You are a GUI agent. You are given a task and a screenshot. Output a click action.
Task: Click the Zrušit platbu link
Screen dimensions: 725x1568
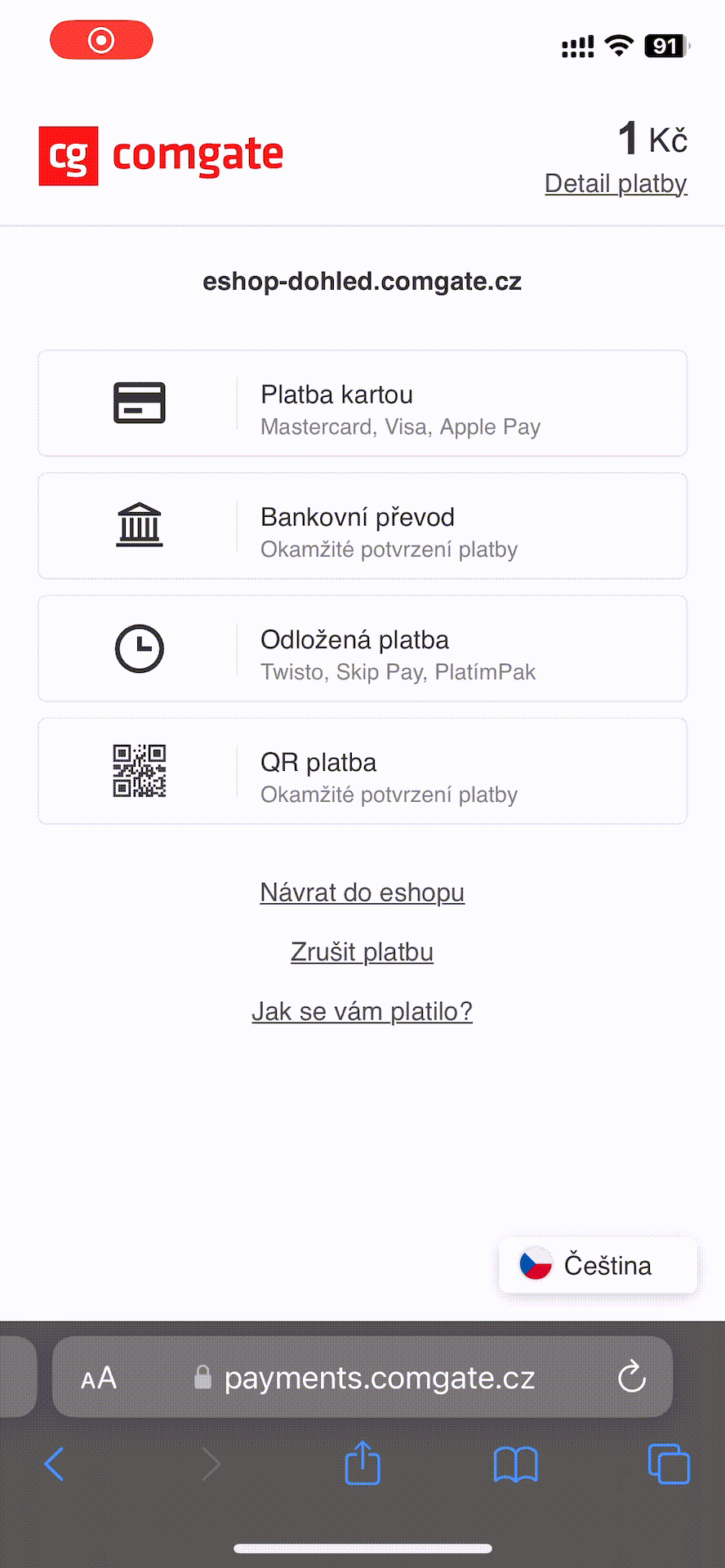click(x=362, y=952)
